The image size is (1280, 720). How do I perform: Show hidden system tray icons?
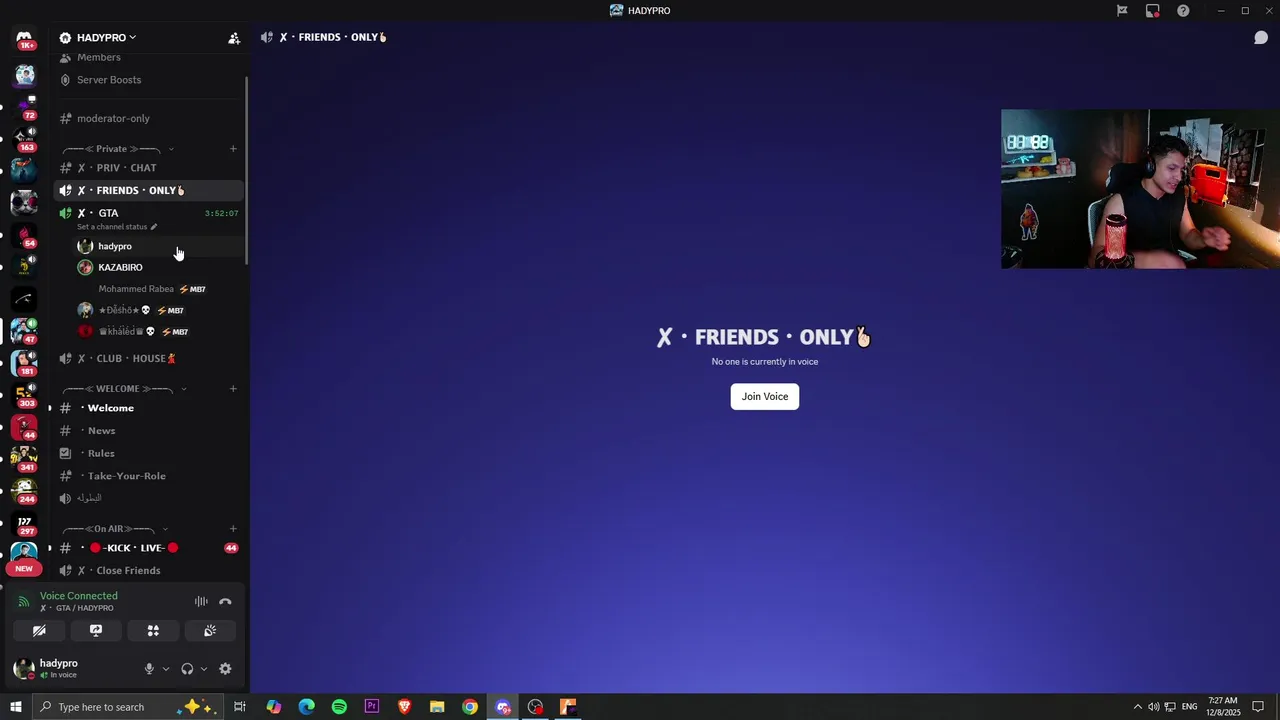[x=1137, y=707]
